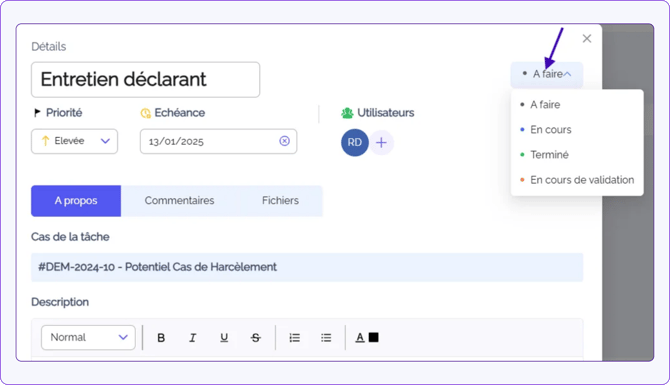Click the 'Description' label

click(x=60, y=302)
